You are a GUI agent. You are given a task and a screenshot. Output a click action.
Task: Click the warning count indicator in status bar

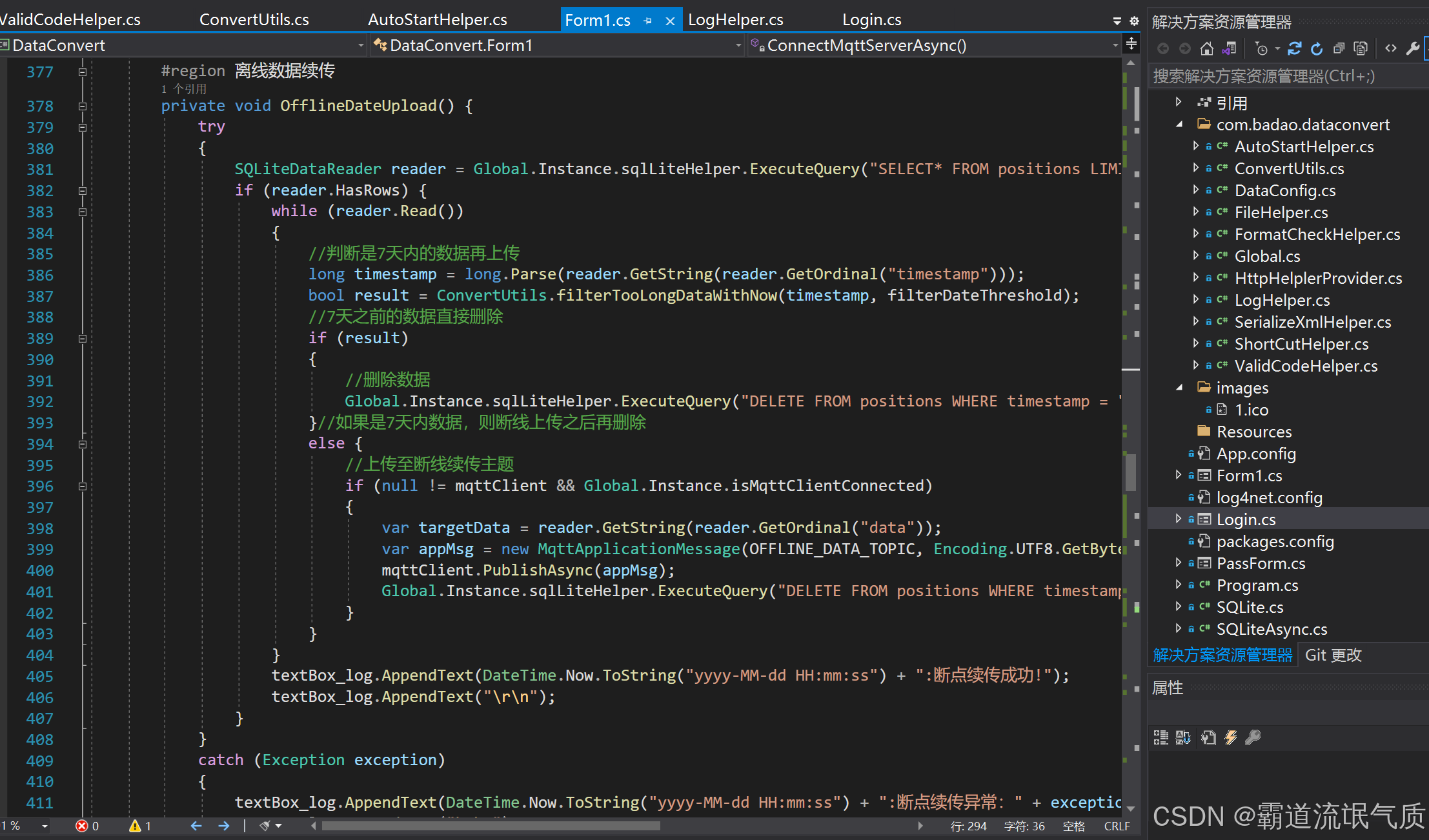[x=140, y=826]
